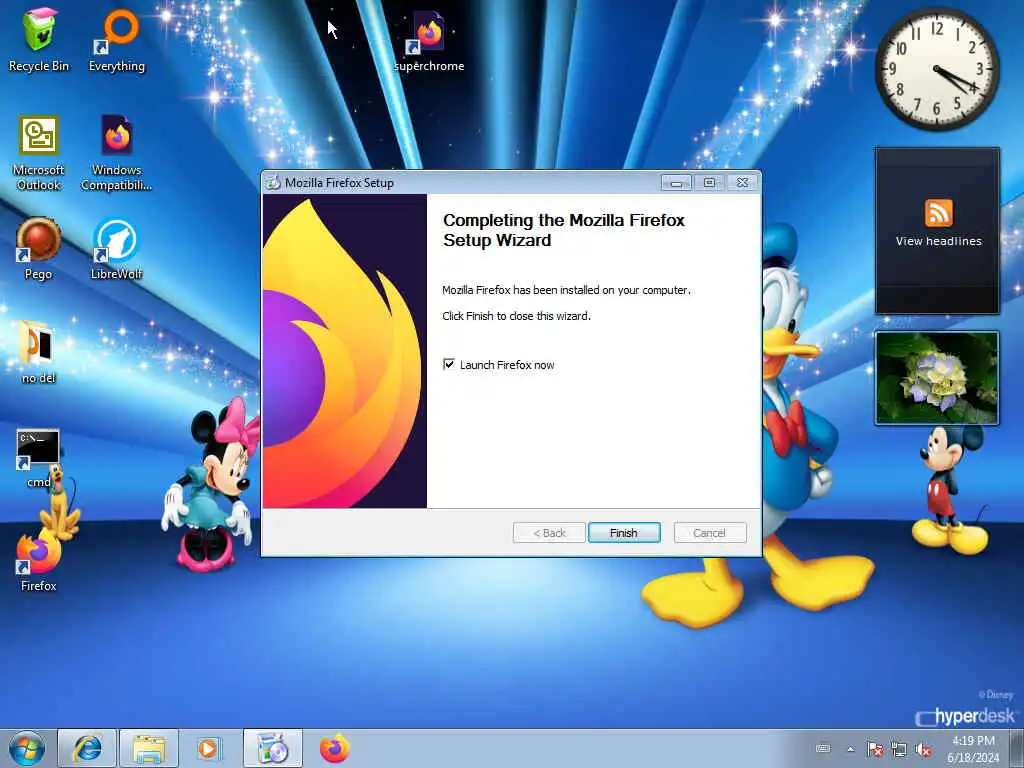Open the Action Center flag tray icon
This screenshot has width=1024, height=768.
(875, 749)
